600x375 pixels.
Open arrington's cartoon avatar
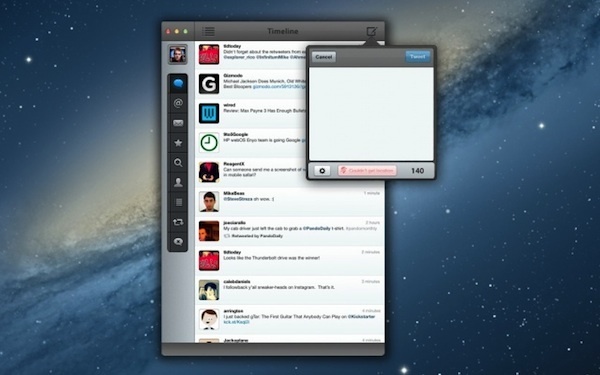coord(209,320)
